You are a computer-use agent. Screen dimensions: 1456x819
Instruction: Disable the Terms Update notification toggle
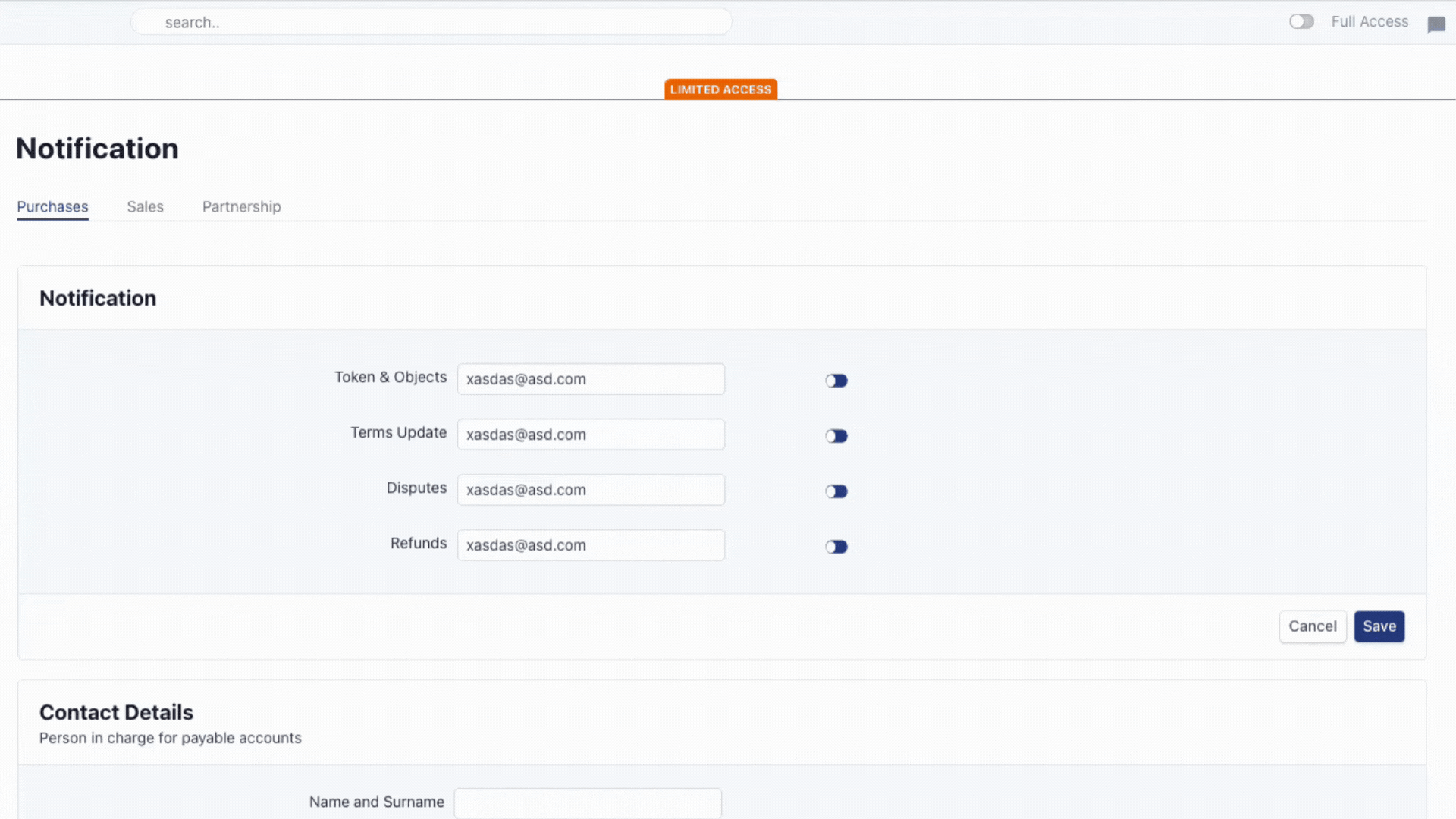pyautogui.click(x=836, y=436)
